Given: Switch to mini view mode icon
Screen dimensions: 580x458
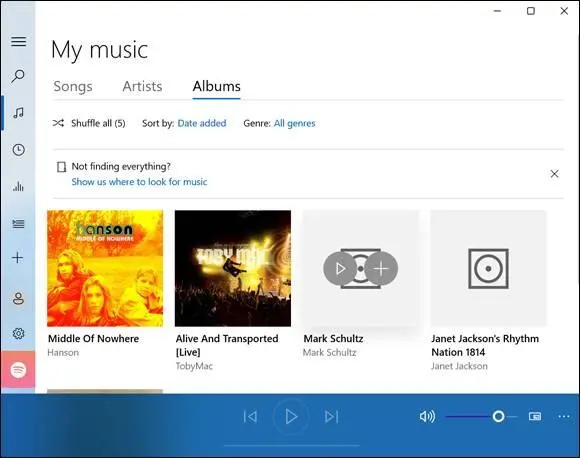Looking at the screenshot, I should [x=535, y=417].
